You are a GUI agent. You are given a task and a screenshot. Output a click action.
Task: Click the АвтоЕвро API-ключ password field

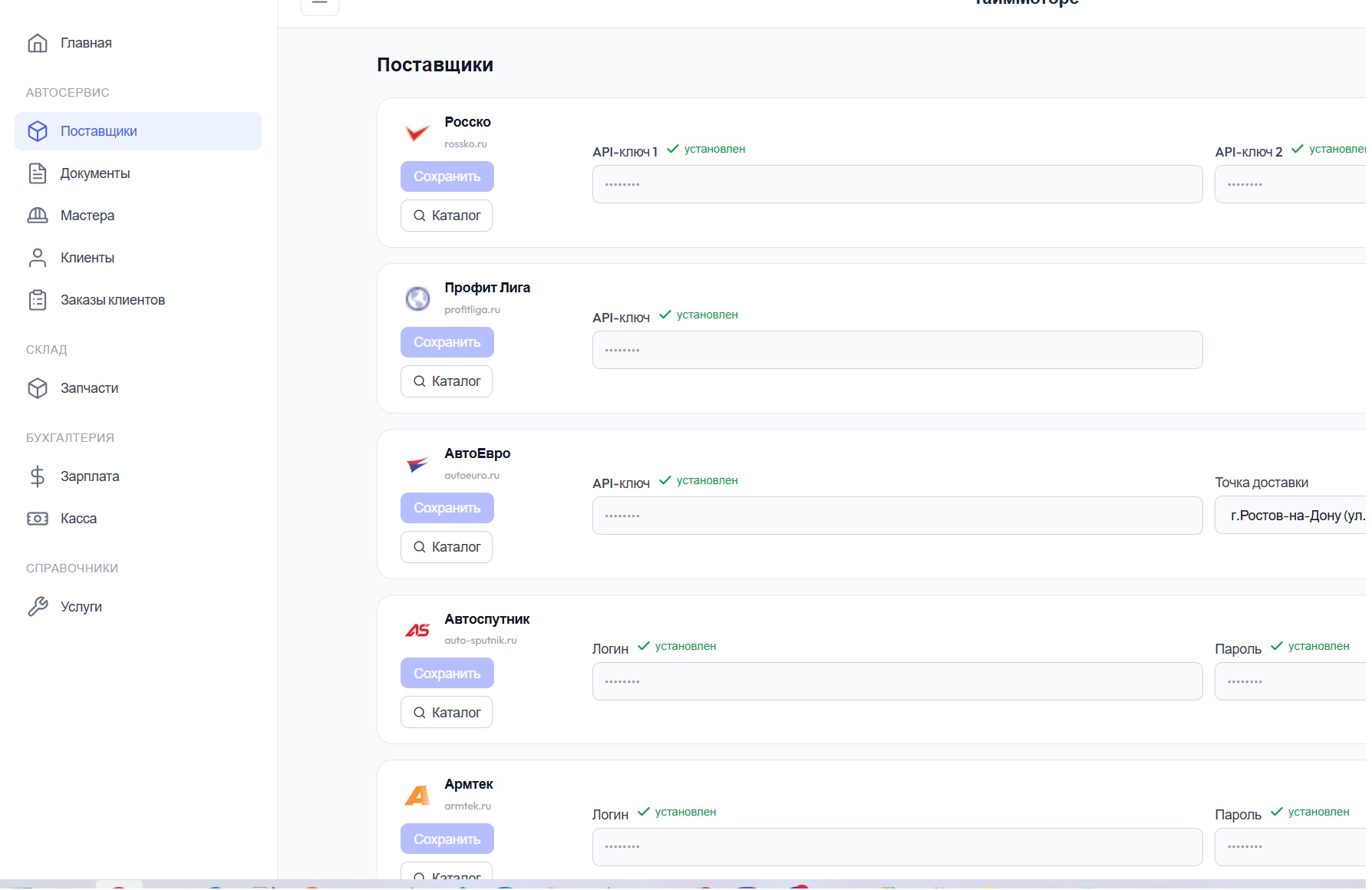(x=896, y=515)
